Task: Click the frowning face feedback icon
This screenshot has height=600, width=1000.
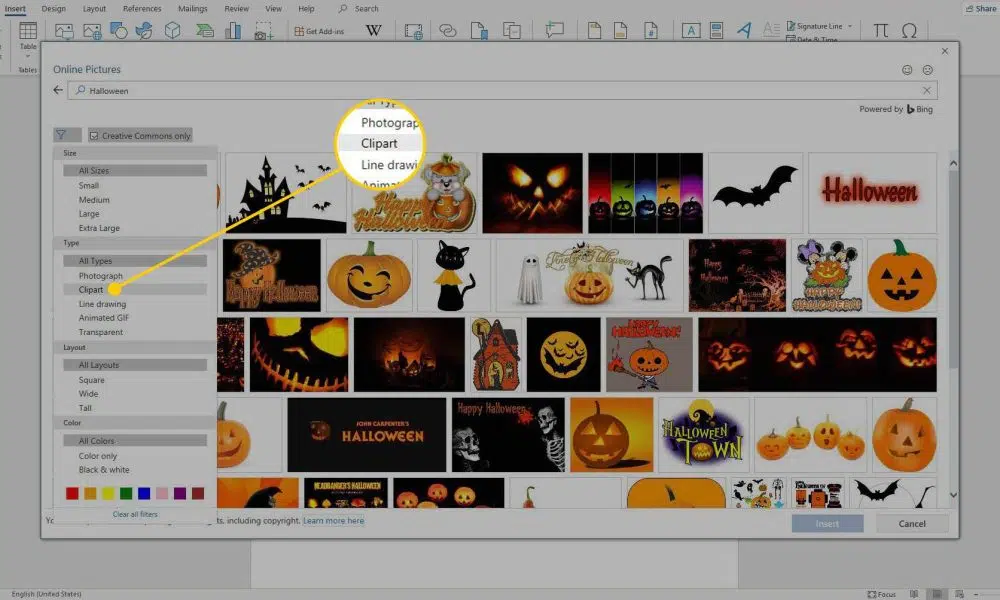Action: point(927,70)
